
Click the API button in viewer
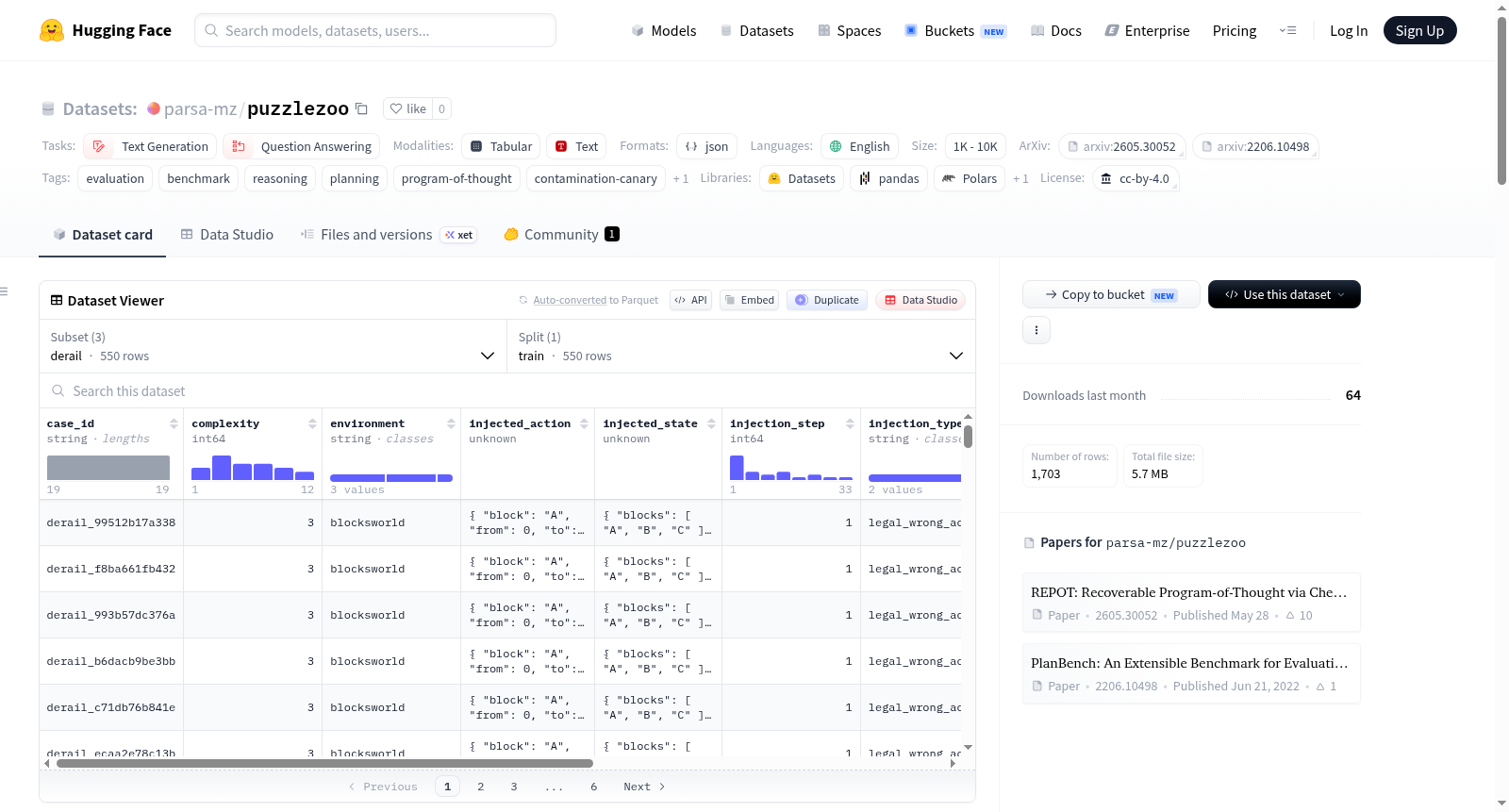click(x=690, y=300)
